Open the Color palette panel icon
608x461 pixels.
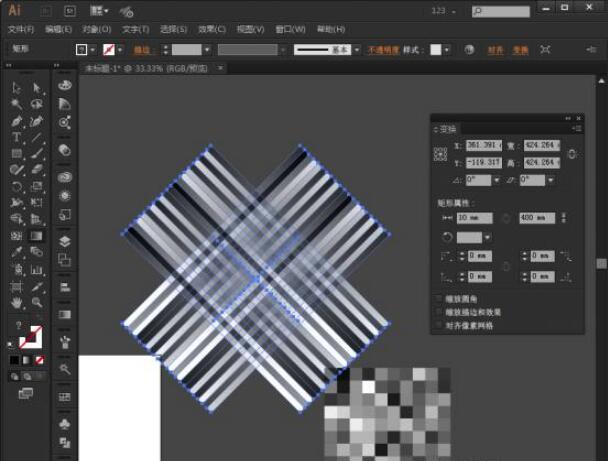coord(64,85)
